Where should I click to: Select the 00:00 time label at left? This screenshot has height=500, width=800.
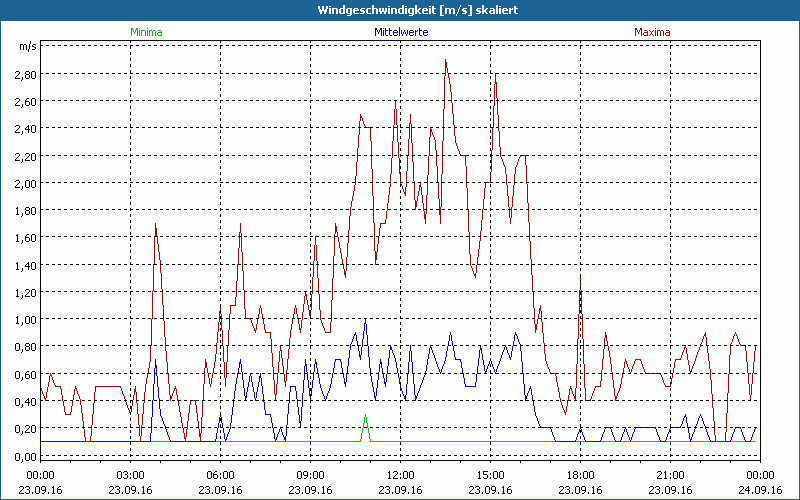tap(40, 475)
